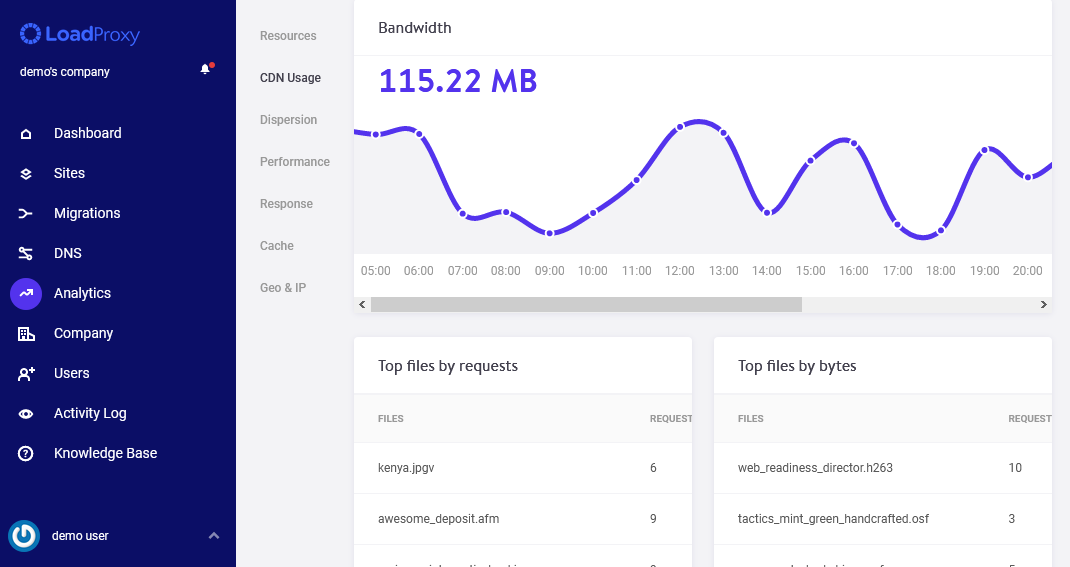Image resolution: width=1070 pixels, height=567 pixels.
Task: Click the Company building icon
Action: click(x=26, y=334)
